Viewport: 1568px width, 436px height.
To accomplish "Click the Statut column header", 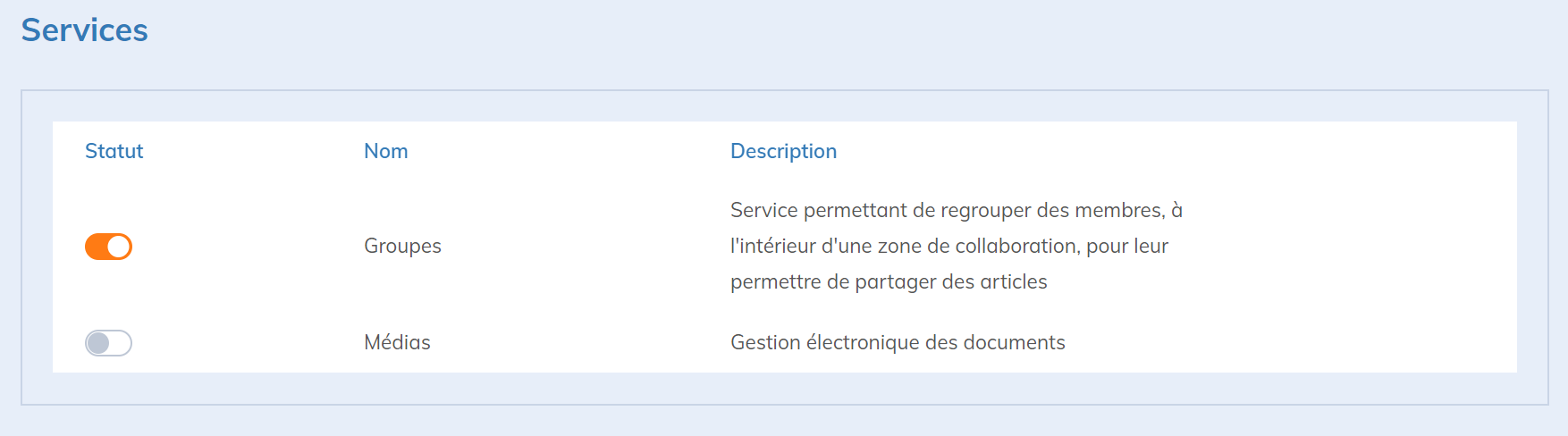I will point(114,151).
